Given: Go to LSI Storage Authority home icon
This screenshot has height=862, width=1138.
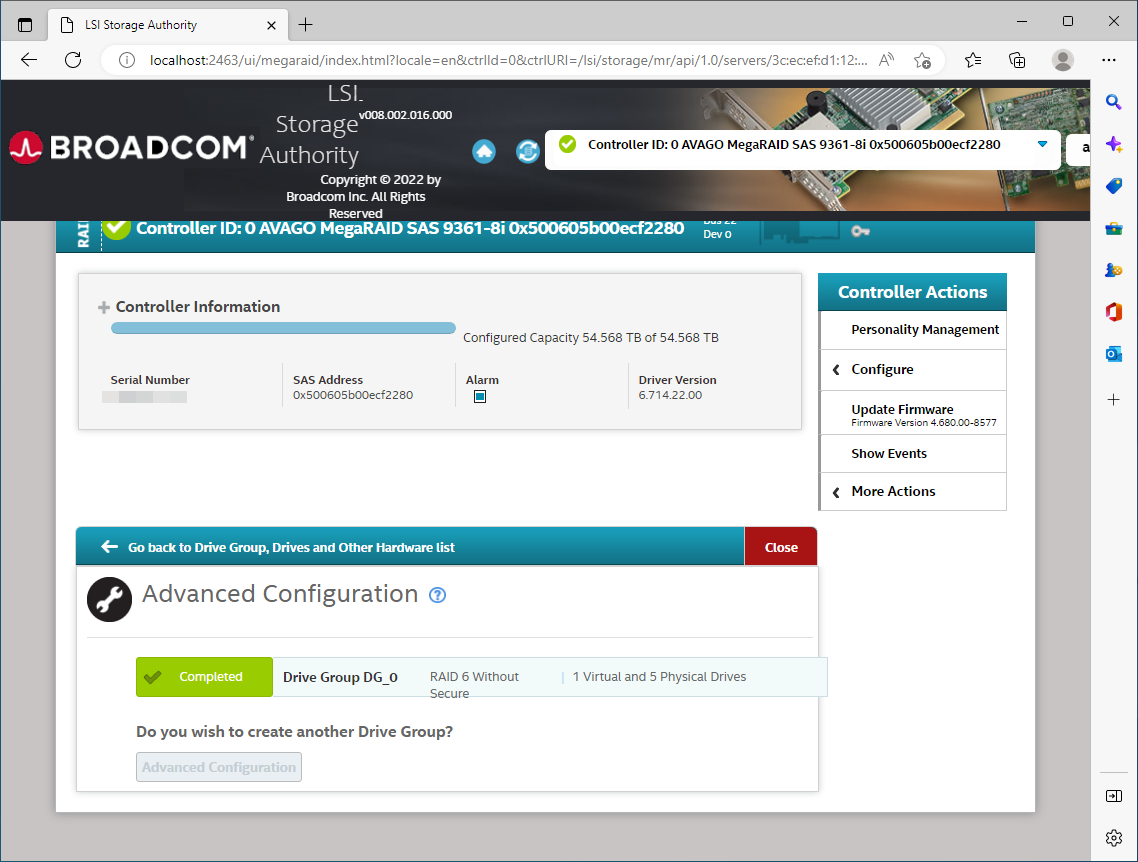Looking at the screenshot, I should pyautogui.click(x=484, y=151).
